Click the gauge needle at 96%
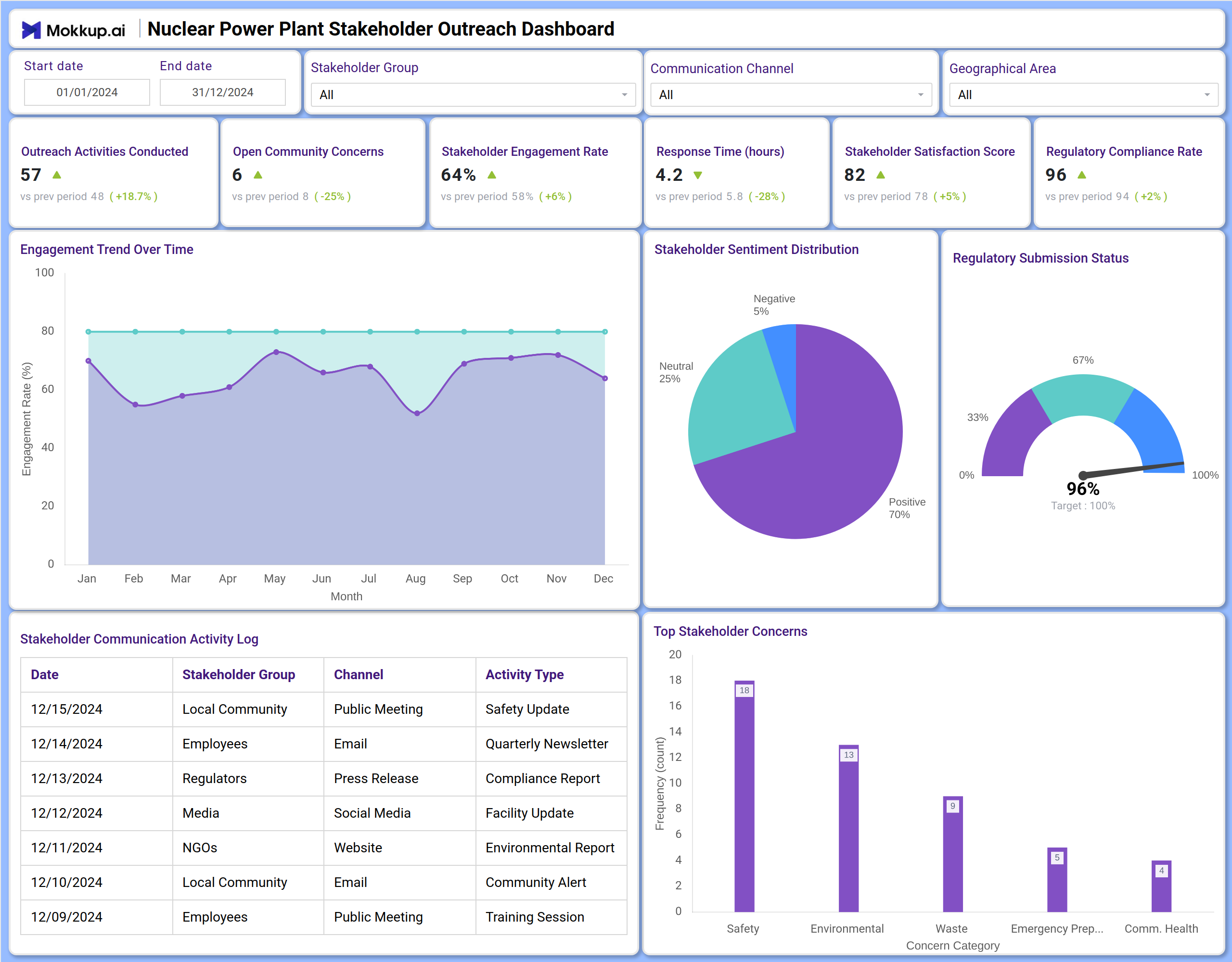Screen dimensions: 1232x962 pos(1134,469)
